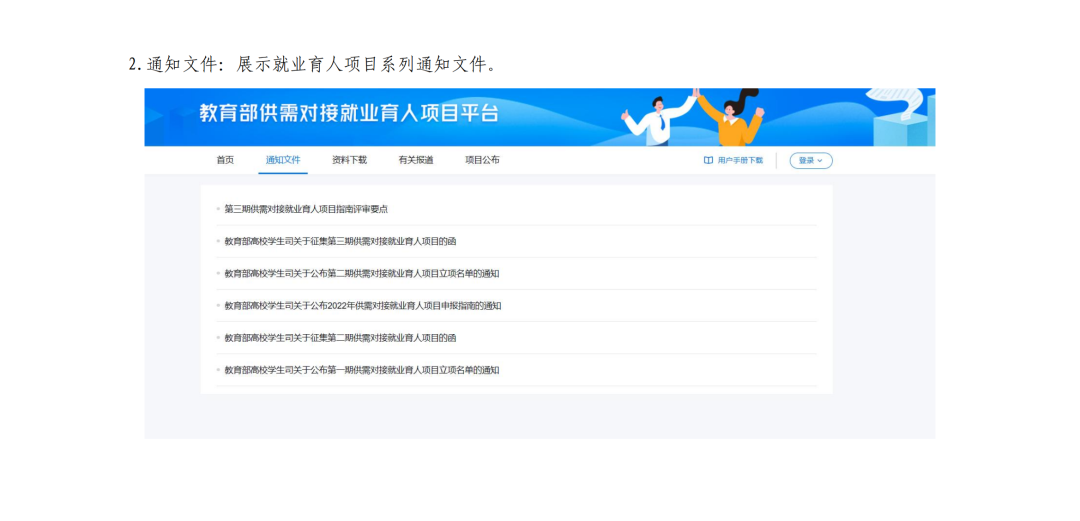Open notice 公布第一期供需对接就业育人项目立项名单的通知
Image resolution: width=1080 pixels, height=521 pixels.
(362, 370)
